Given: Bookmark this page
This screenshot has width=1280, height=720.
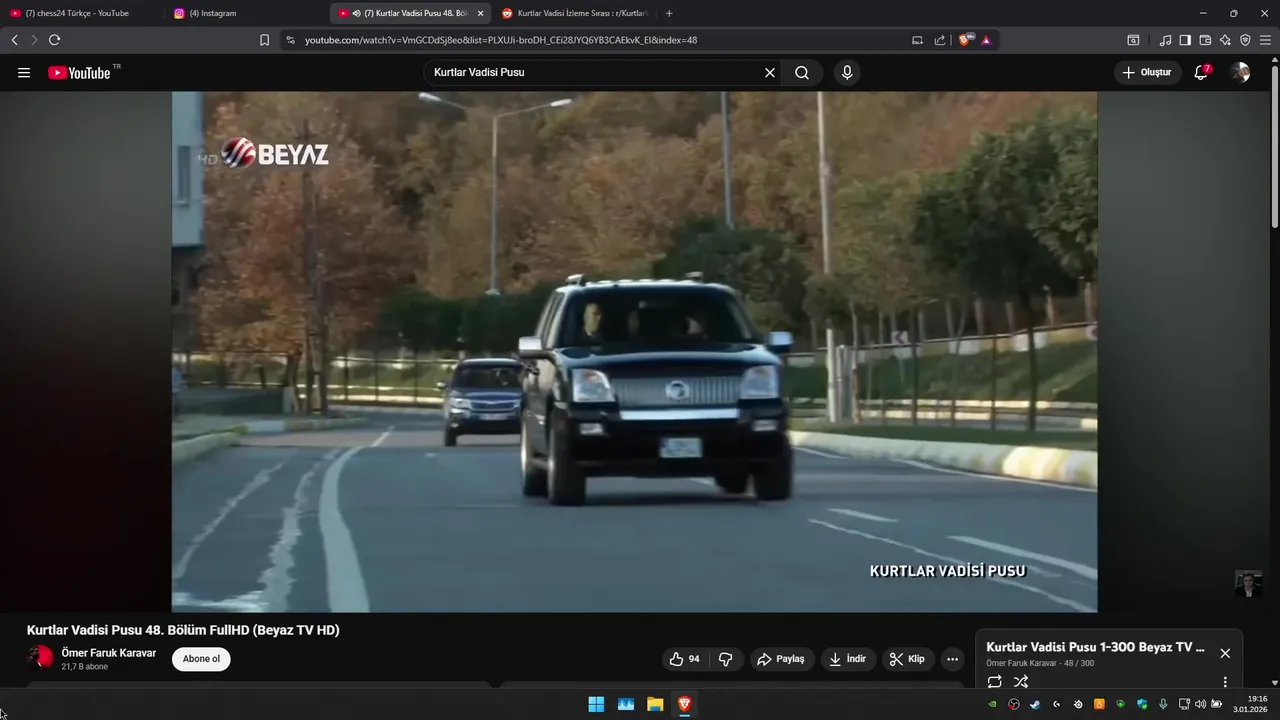Looking at the screenshot, I should [x=264, y=40].
